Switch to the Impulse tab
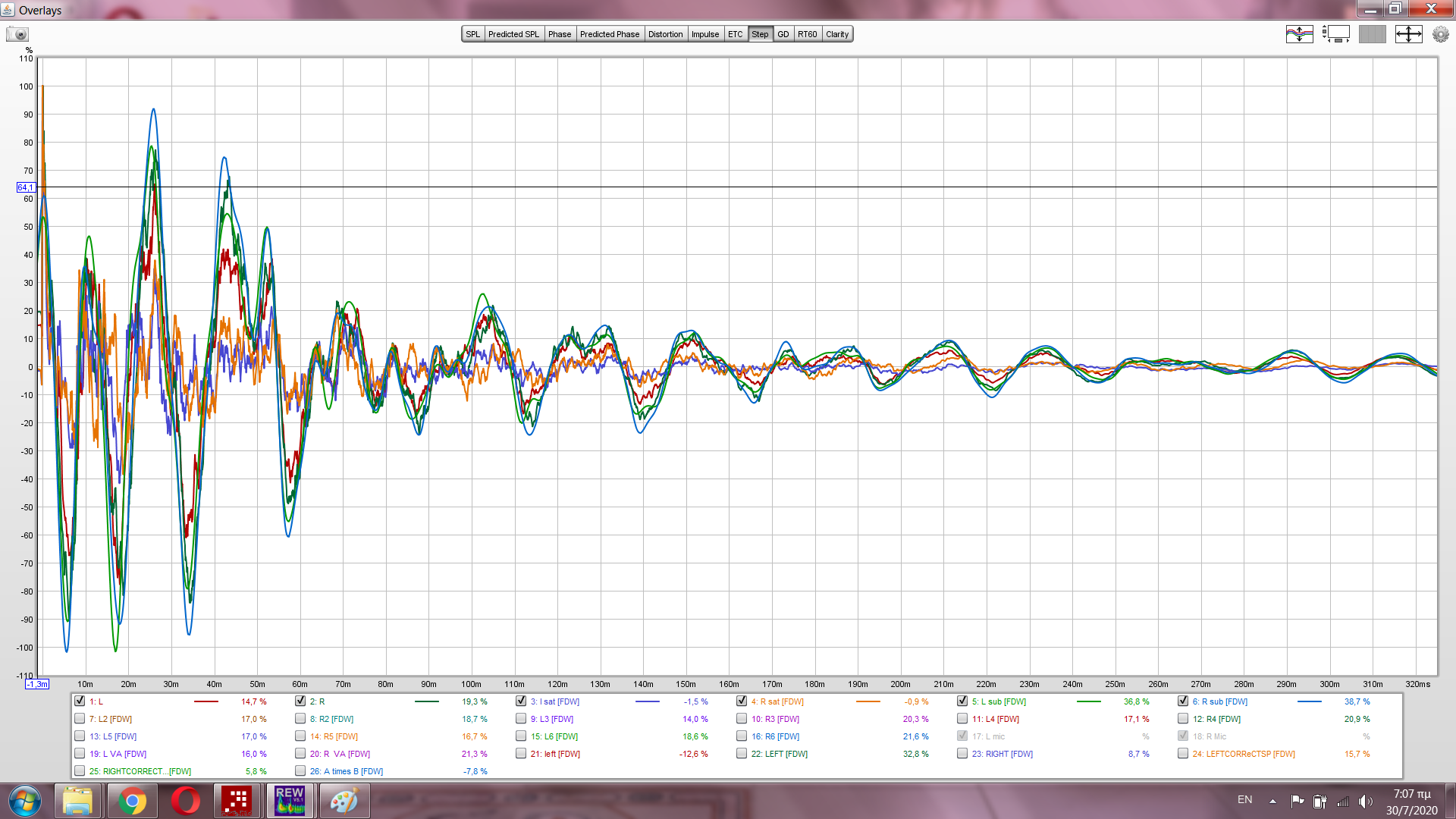This screenshot has height=819, width=1456. 704,34
